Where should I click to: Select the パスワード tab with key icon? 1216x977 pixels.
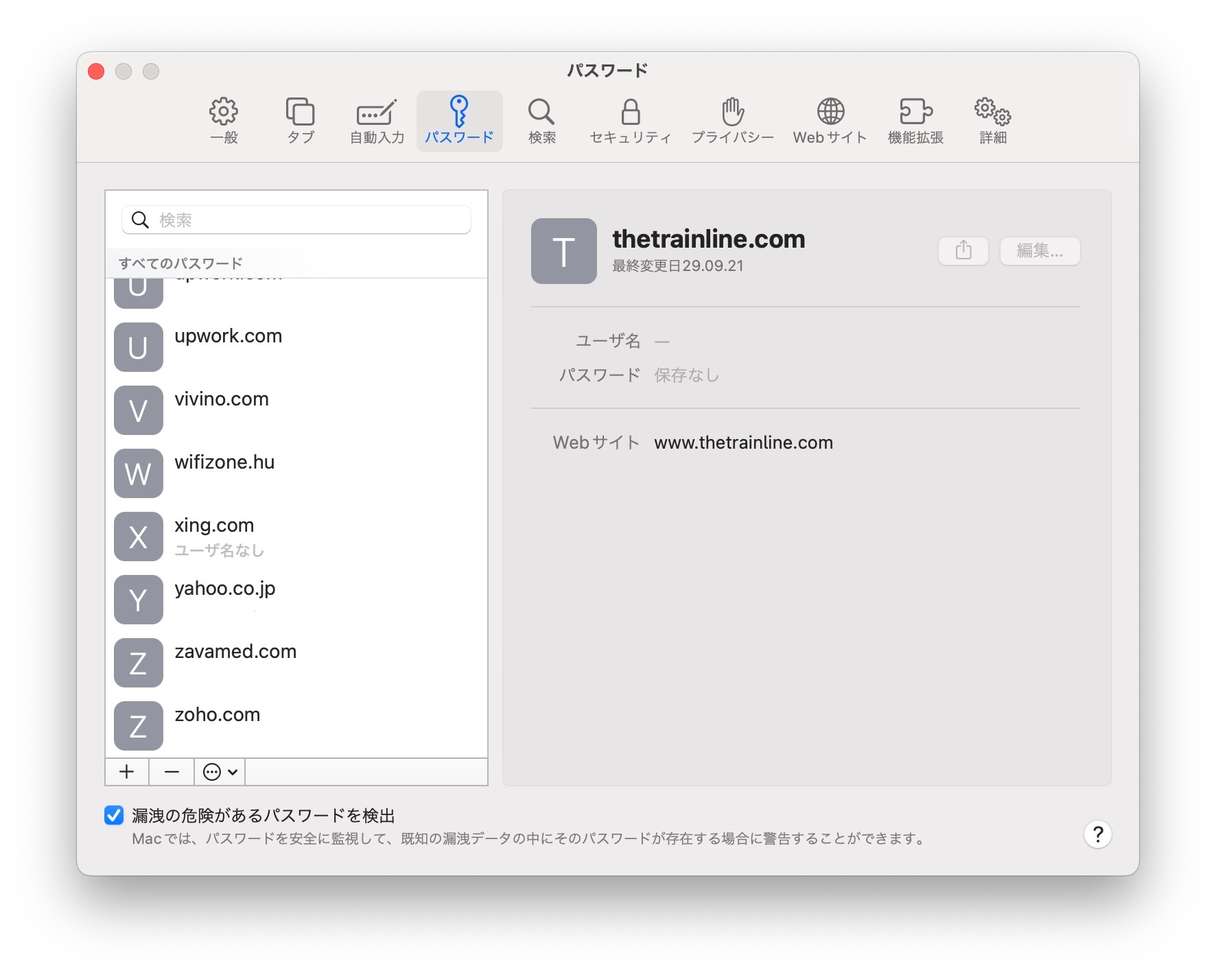[459, 121]
